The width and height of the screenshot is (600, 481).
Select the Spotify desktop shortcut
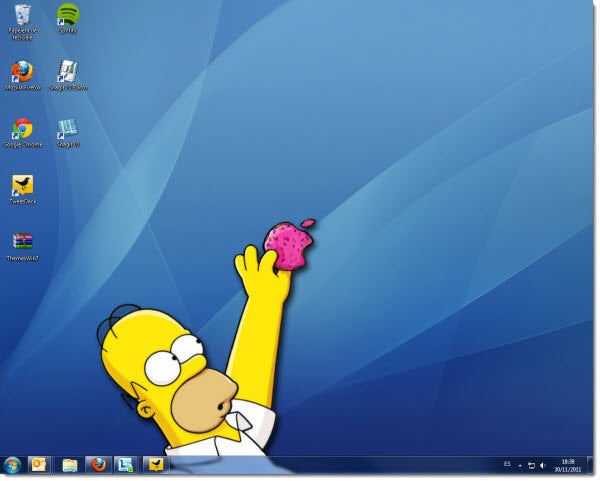(68, 18)
